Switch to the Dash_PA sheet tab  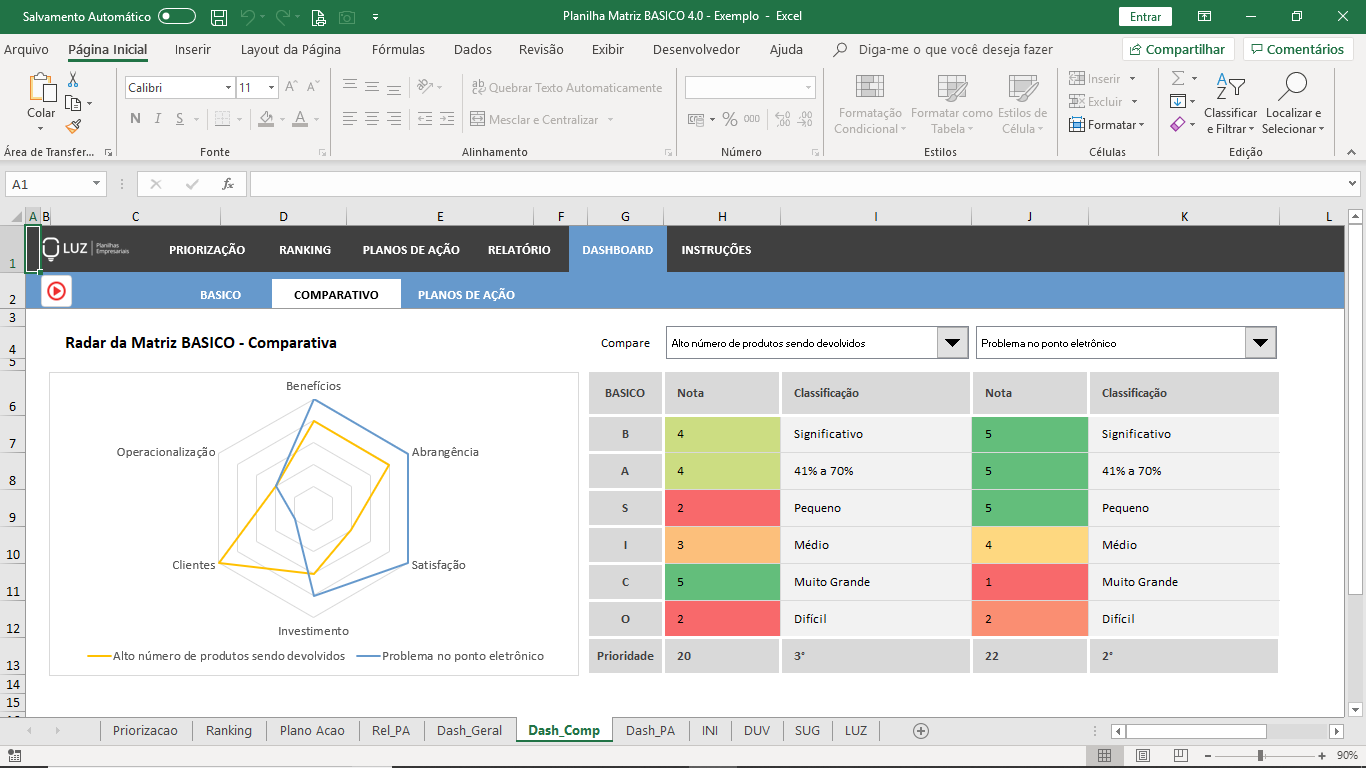point(650,731)
